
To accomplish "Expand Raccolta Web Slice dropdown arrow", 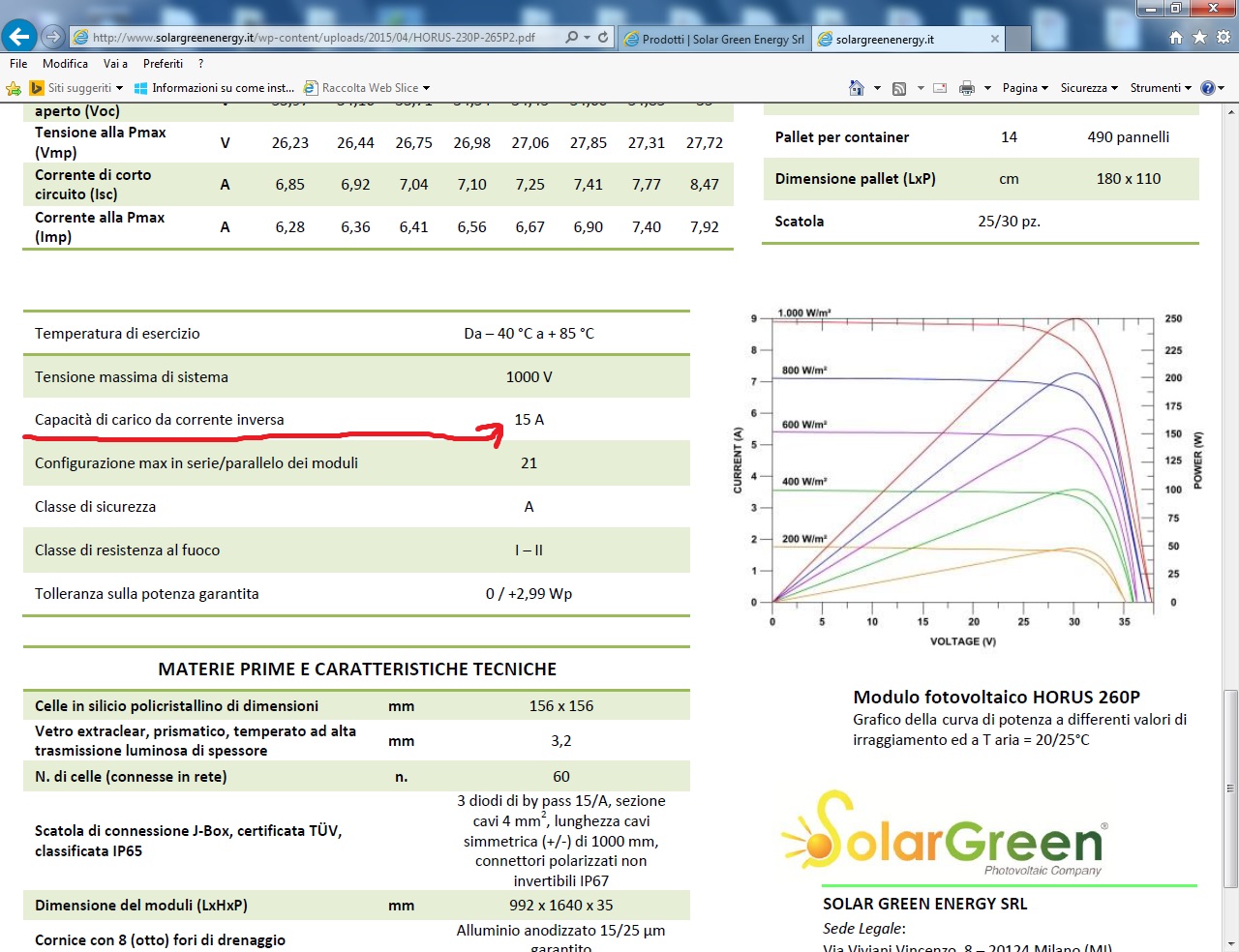I will click(426, 88).
